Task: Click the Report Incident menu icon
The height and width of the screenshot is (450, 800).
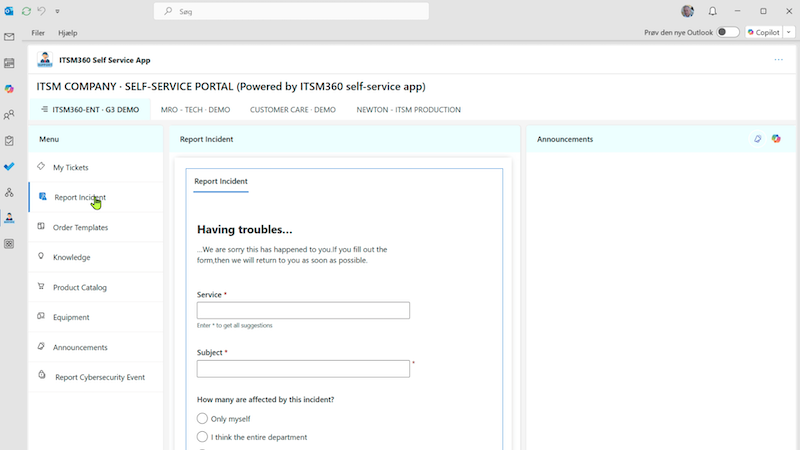Action: 43,196
